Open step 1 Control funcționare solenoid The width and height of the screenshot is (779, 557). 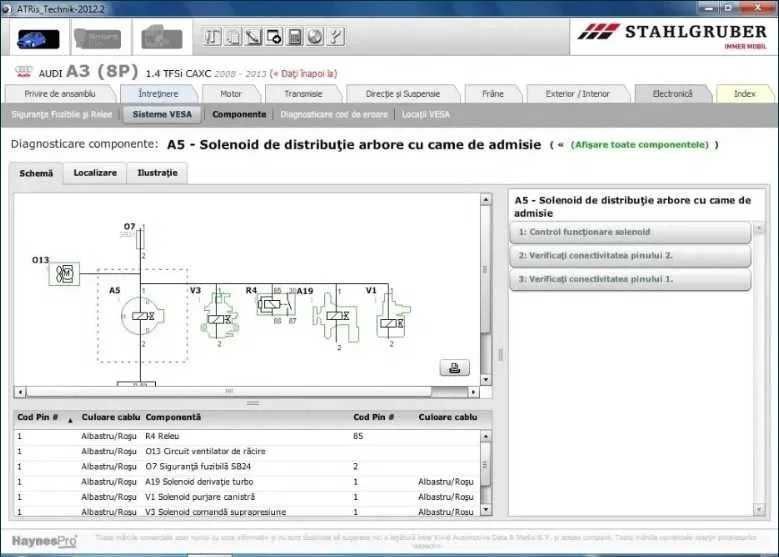[630, 233]
